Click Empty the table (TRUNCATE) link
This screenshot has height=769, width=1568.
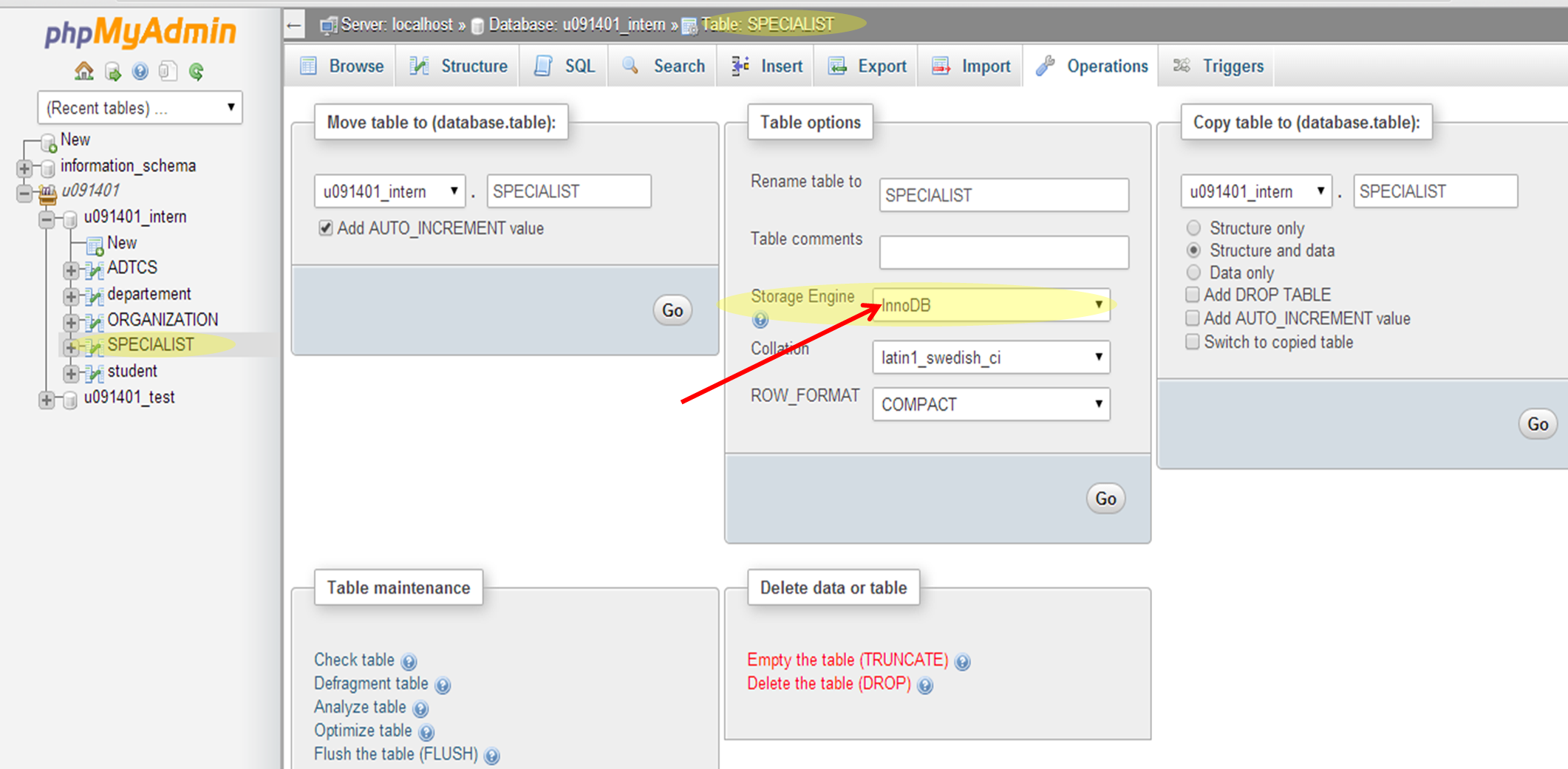[x=848, y=660]
